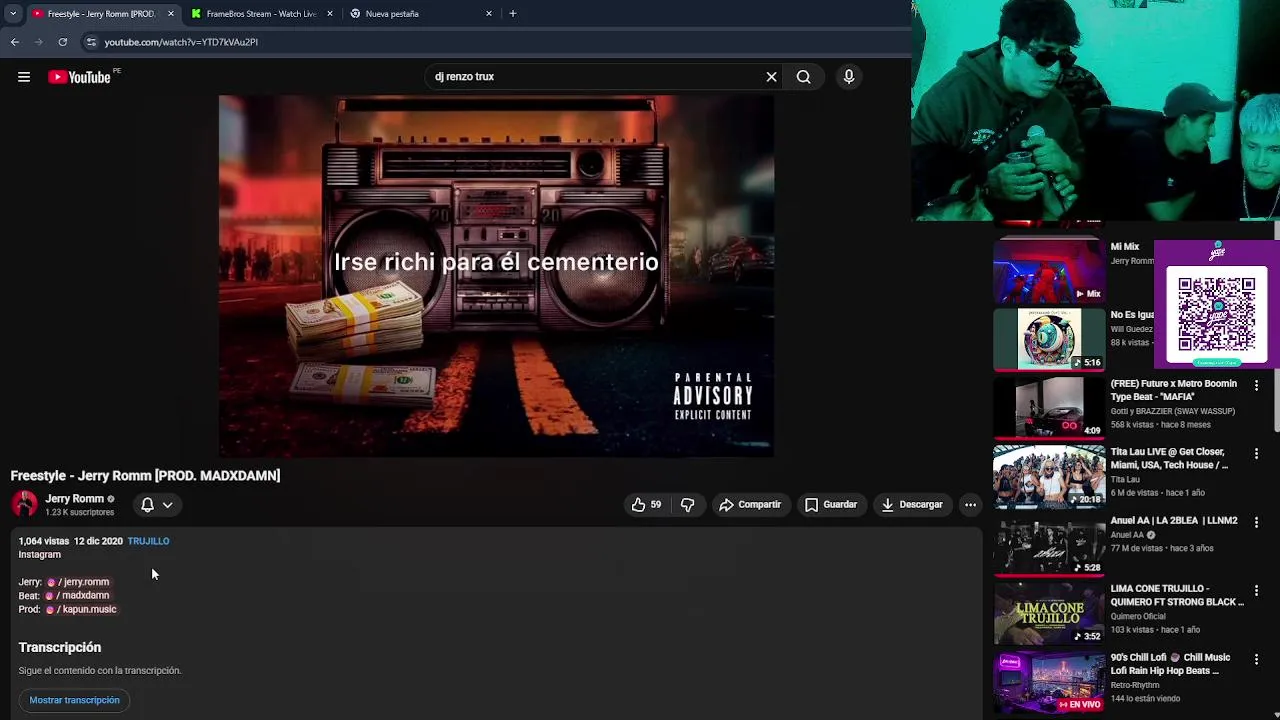Image resolution: width=1280 pixels, height=720 pixels.
Task: Open madxdamn Instagram link
Action: [78, 596]
